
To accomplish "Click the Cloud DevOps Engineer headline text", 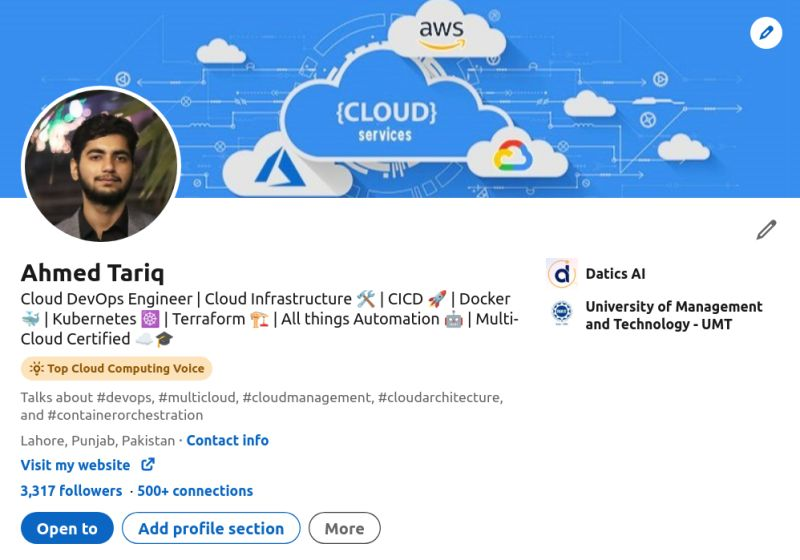I will coord(269,319).
